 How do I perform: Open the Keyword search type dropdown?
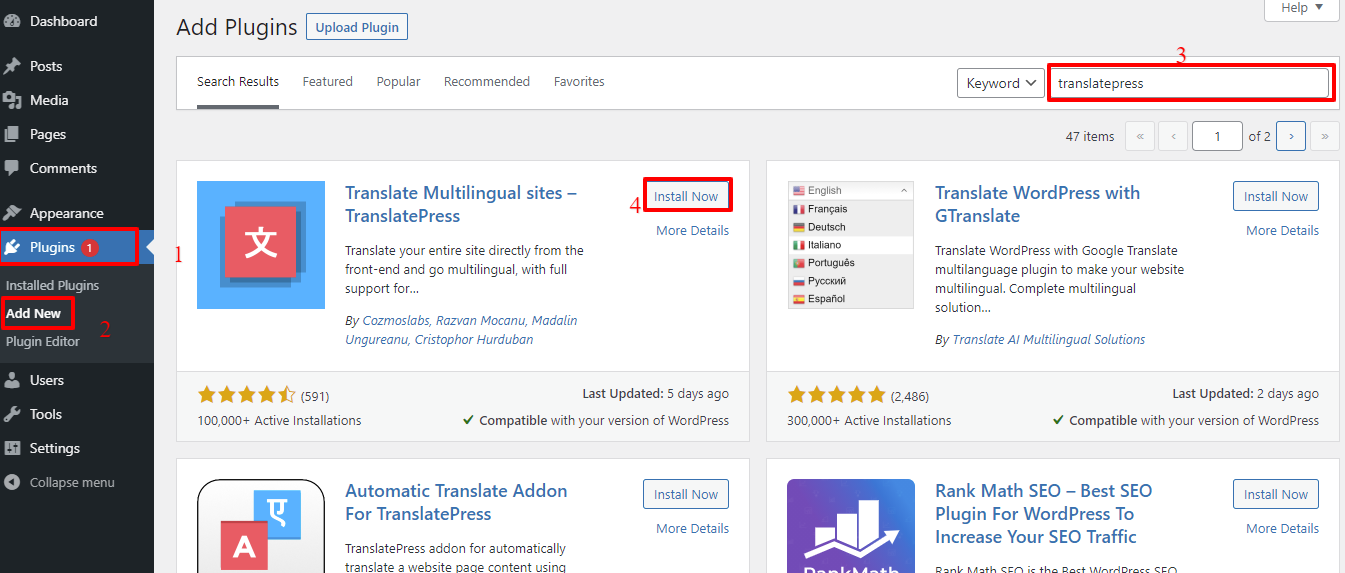tap(1000, 83)
